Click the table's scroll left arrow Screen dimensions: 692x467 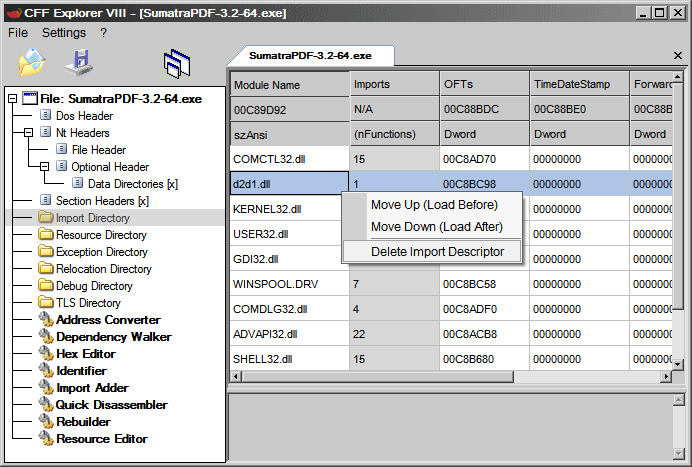[236, 377]
